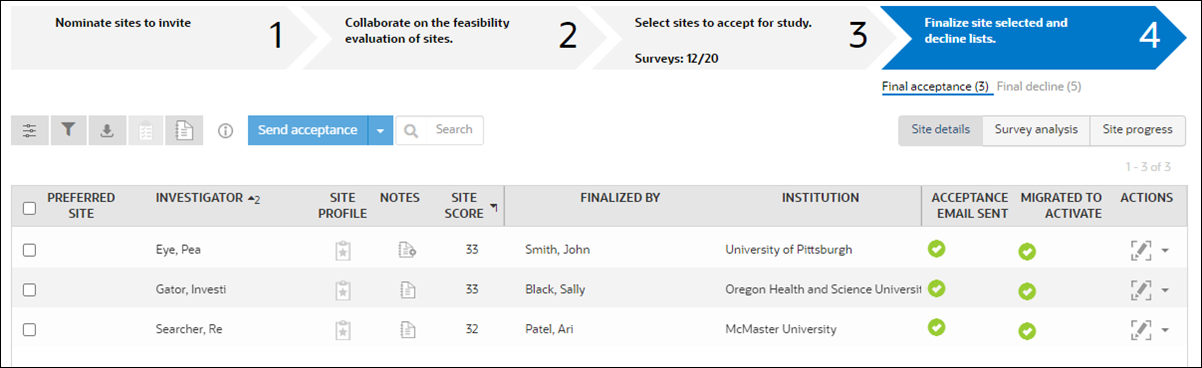Click edit action icon for Searcher, Re
Image resolution: width=1202 pixels, height=368 pixels.
point(1139,329)
